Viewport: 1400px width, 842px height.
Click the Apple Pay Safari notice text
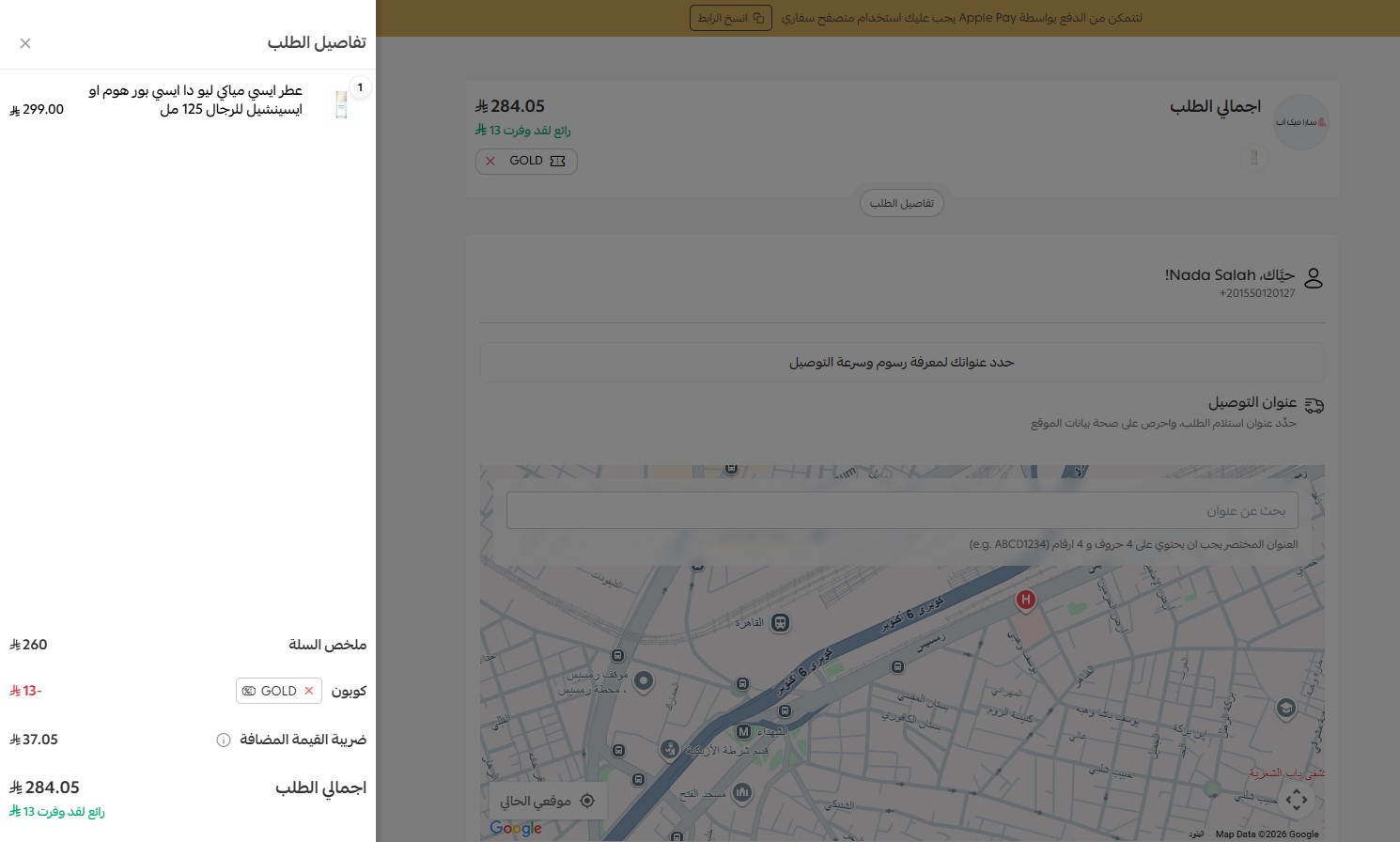coord(962,18)
